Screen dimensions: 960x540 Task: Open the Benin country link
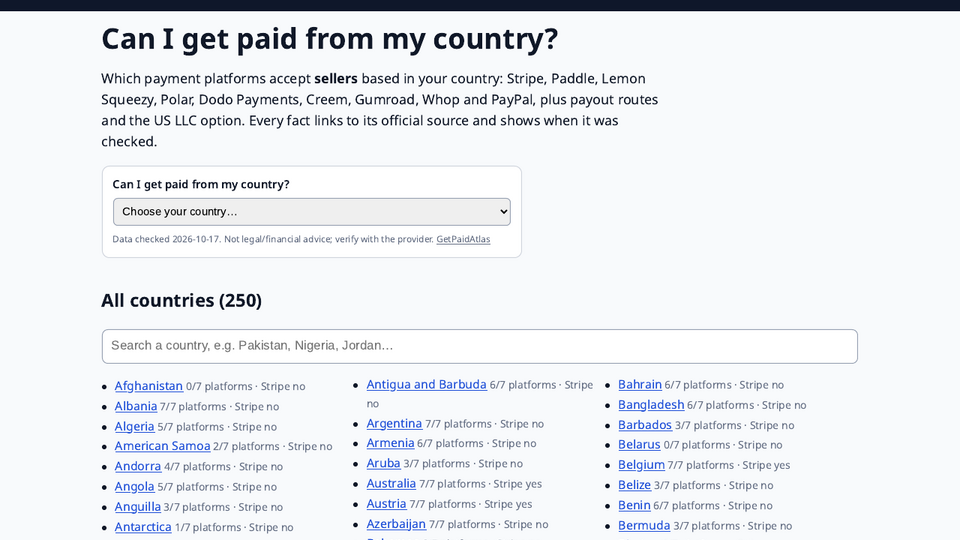click(x=634, y=505)
